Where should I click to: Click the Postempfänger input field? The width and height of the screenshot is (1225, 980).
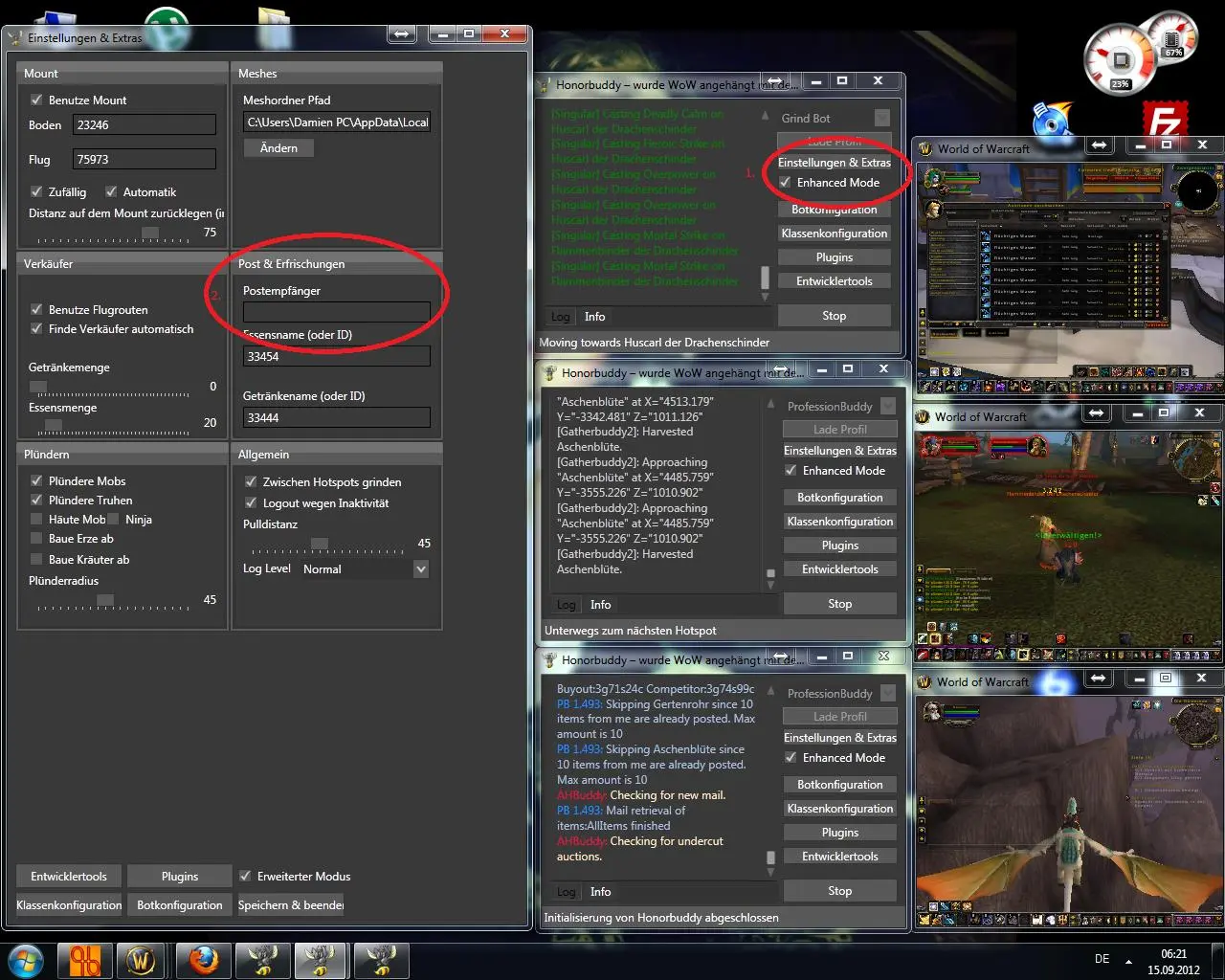click(x=337, y=311)
